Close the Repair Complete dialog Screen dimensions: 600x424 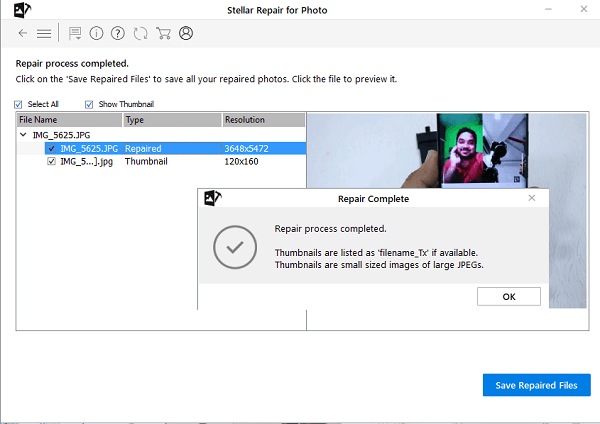pyautogui.click(x=532, y=198)
